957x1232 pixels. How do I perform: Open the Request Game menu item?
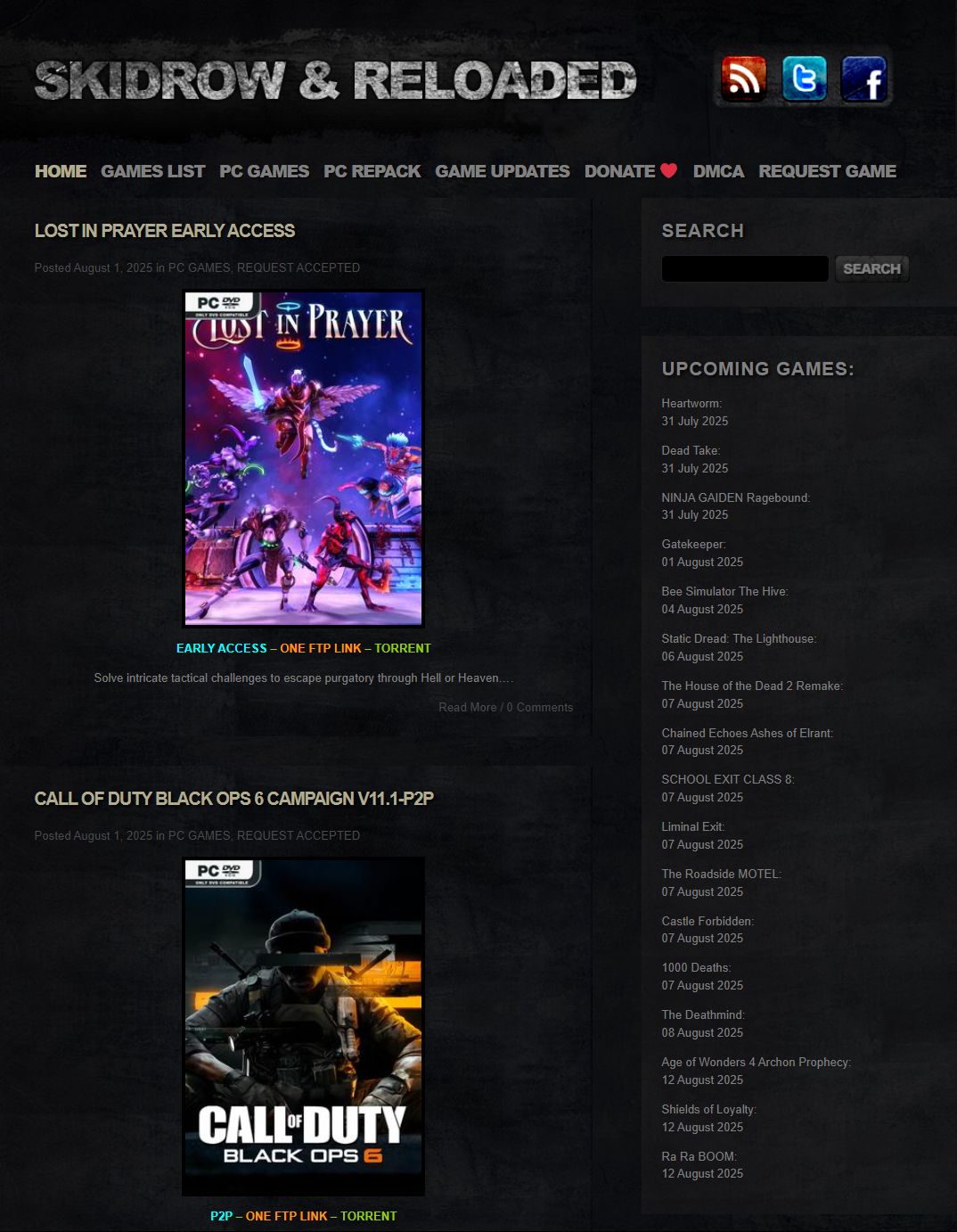pyautogui.click(x=828, y=171)
